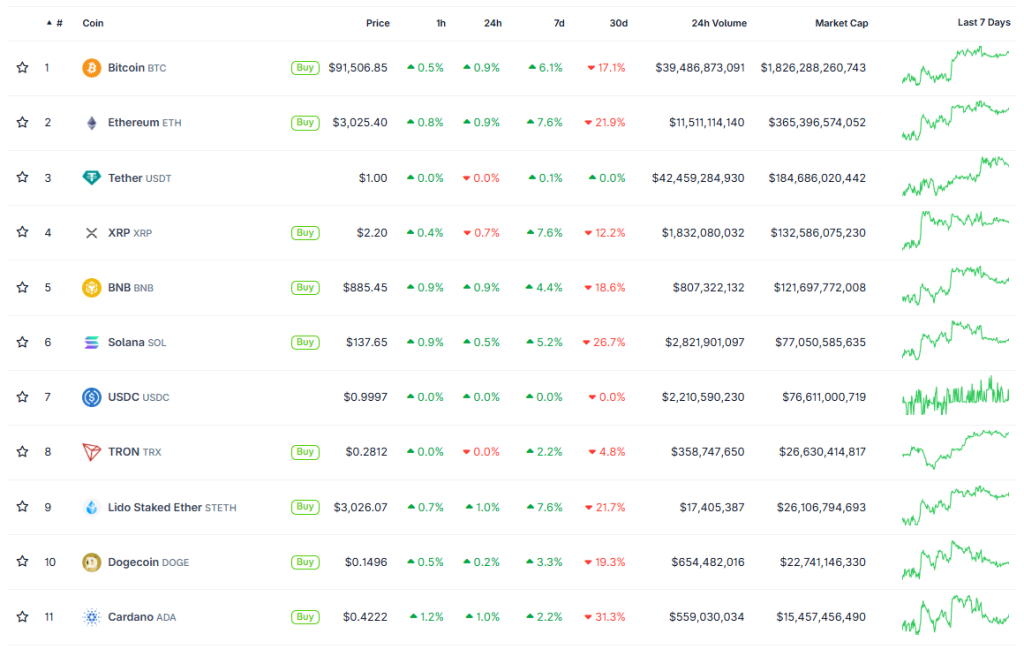Click the BNB coin icon
This screenshot has height=649, width=1024.
click(x=91, y=288)
